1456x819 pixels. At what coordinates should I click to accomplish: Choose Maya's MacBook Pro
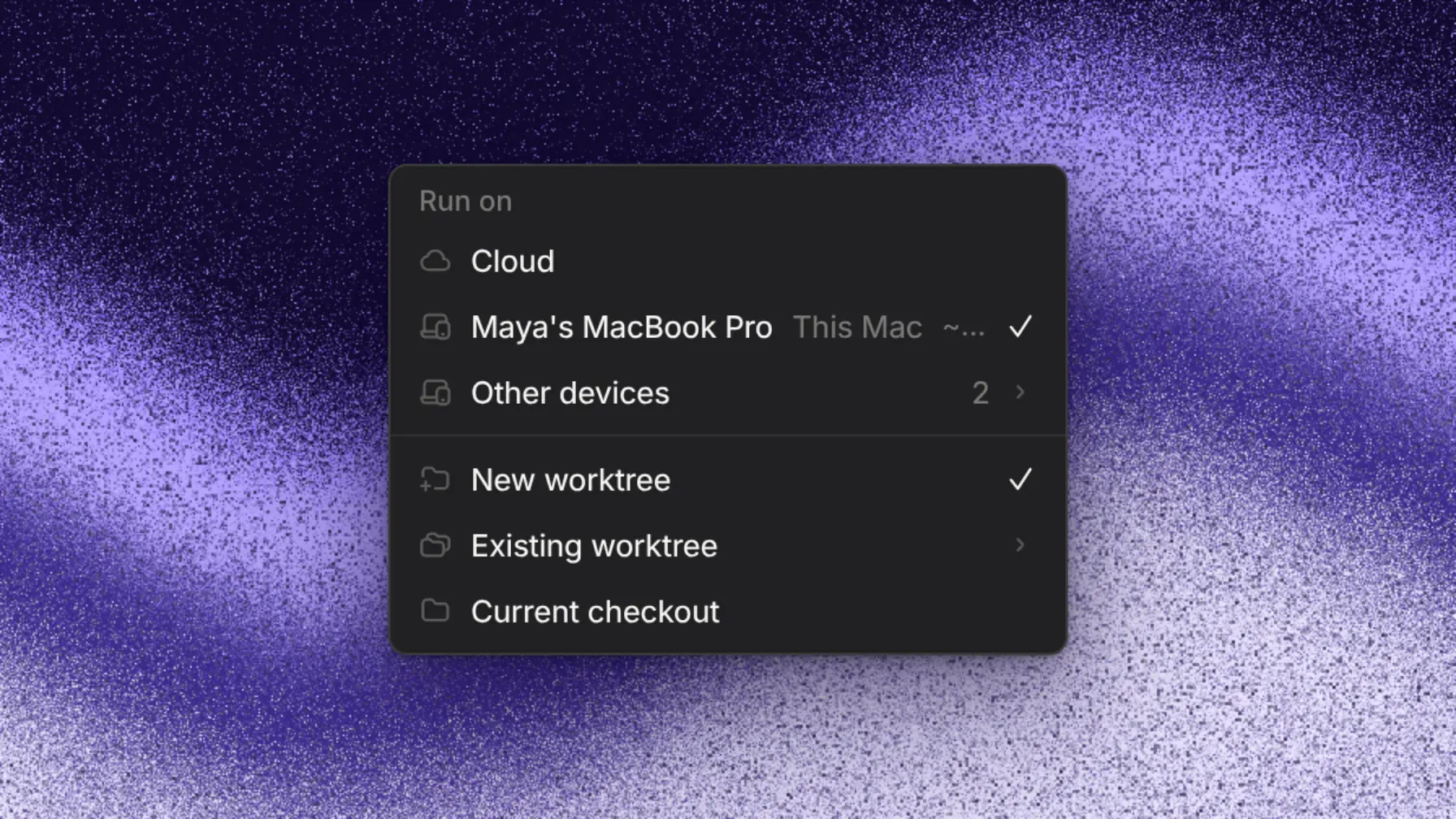(x=728, y=327)
